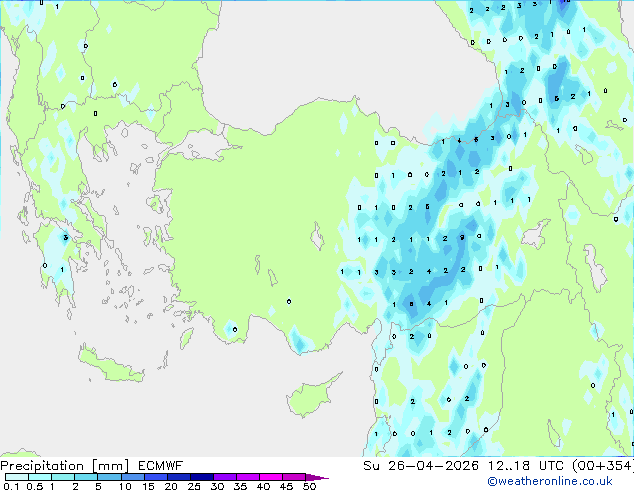This screenshot has height=490, width=634.
Task: Pick the 15–20 mm legend color swatch
Action: click(x=155, y=477)
